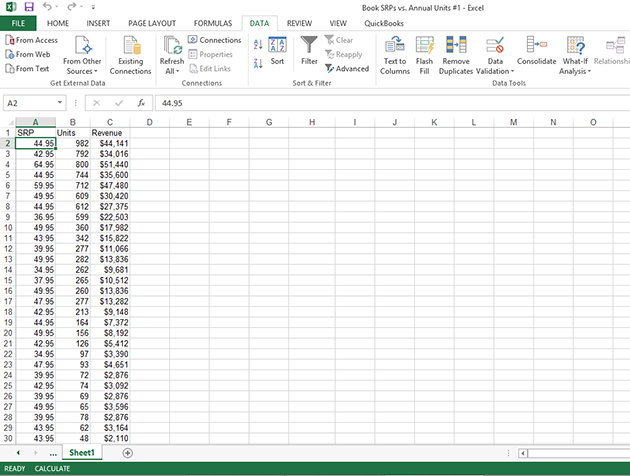Click the From Access button

(x=31, y=40)
